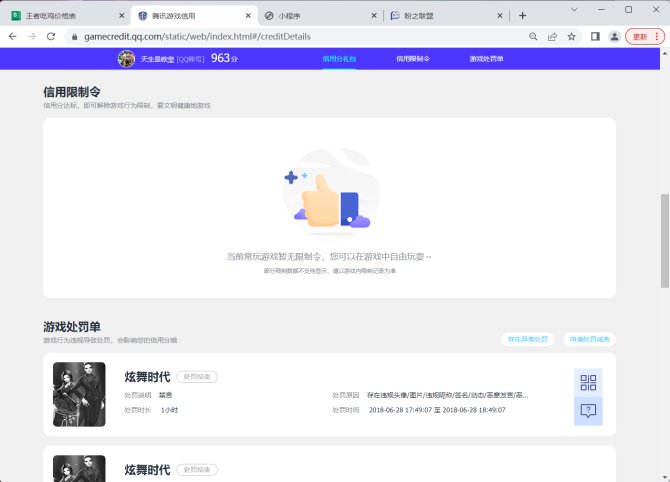Open 信用分礼包 header tab

pos(339,59)
